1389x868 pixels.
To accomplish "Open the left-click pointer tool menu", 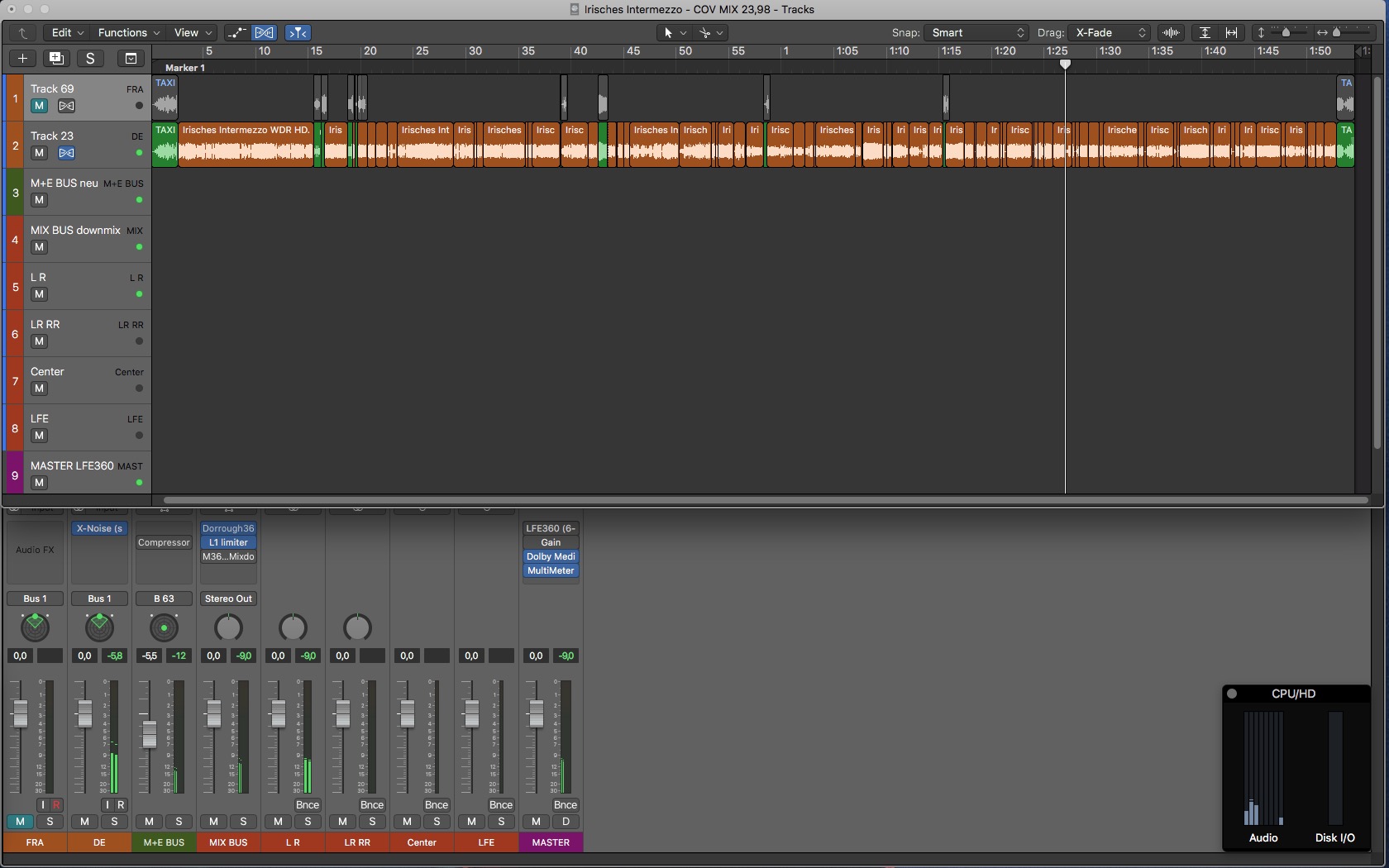I will (x=673, y=33).
